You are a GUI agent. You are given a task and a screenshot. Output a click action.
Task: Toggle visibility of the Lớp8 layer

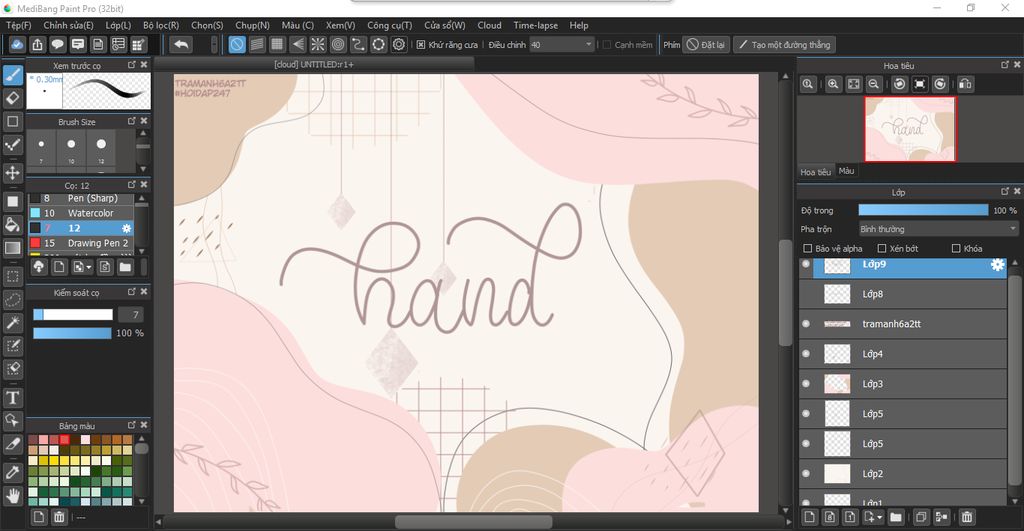coord(806,294)
